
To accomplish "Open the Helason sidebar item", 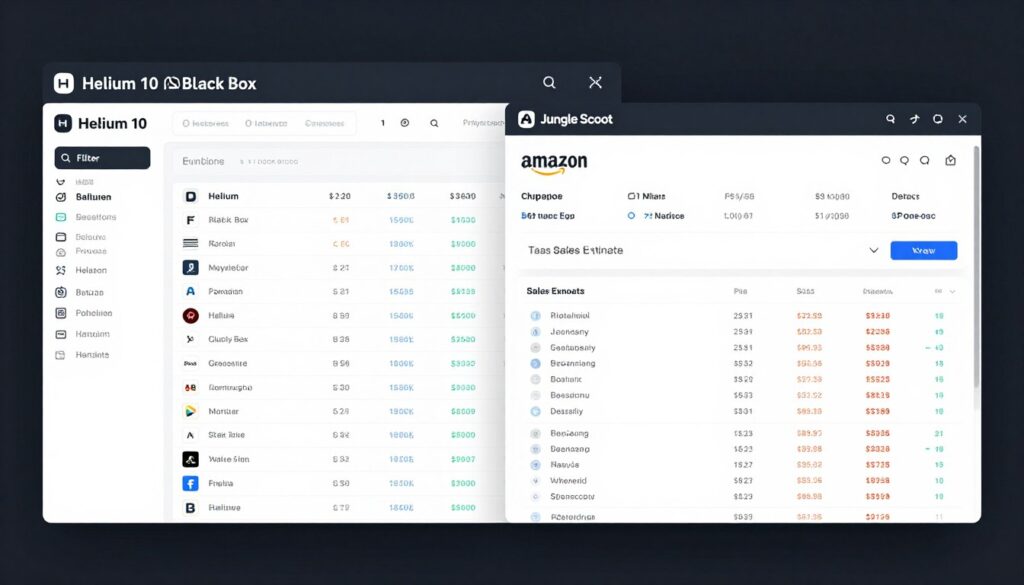I will (91, 270).
